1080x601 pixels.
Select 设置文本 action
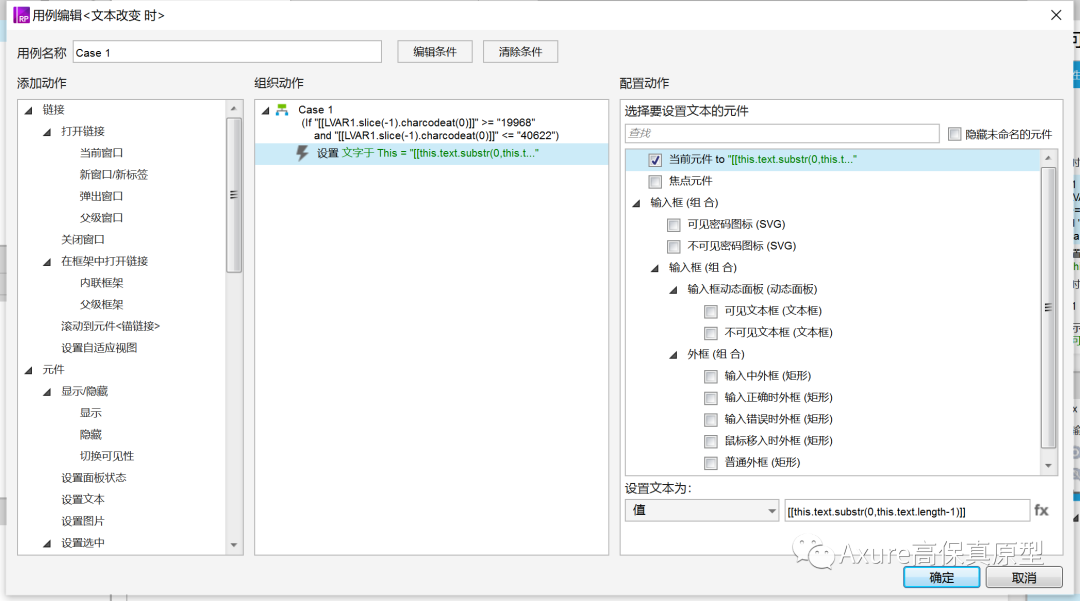tap(83, 500)
